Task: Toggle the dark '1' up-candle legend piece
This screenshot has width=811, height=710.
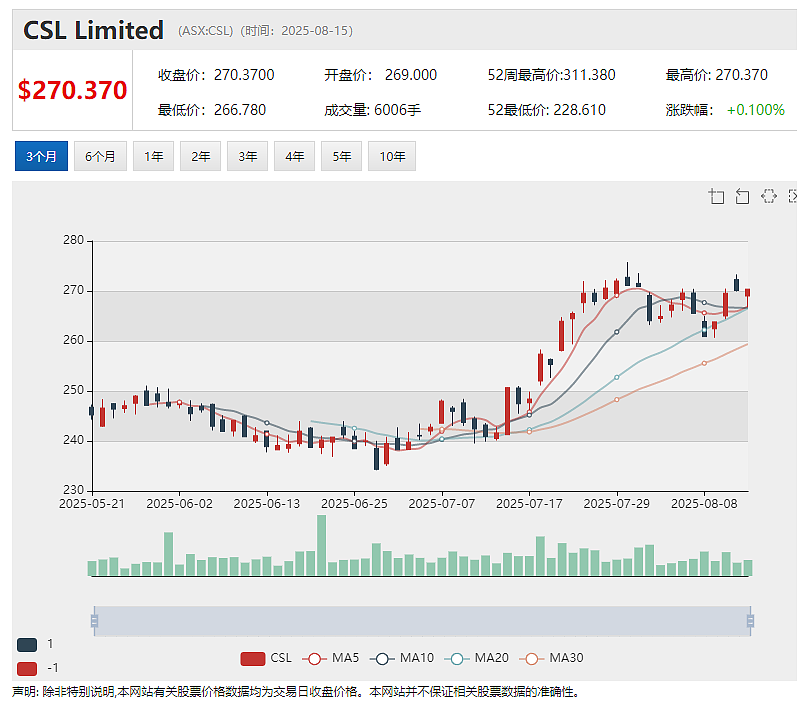Action: 27,644
